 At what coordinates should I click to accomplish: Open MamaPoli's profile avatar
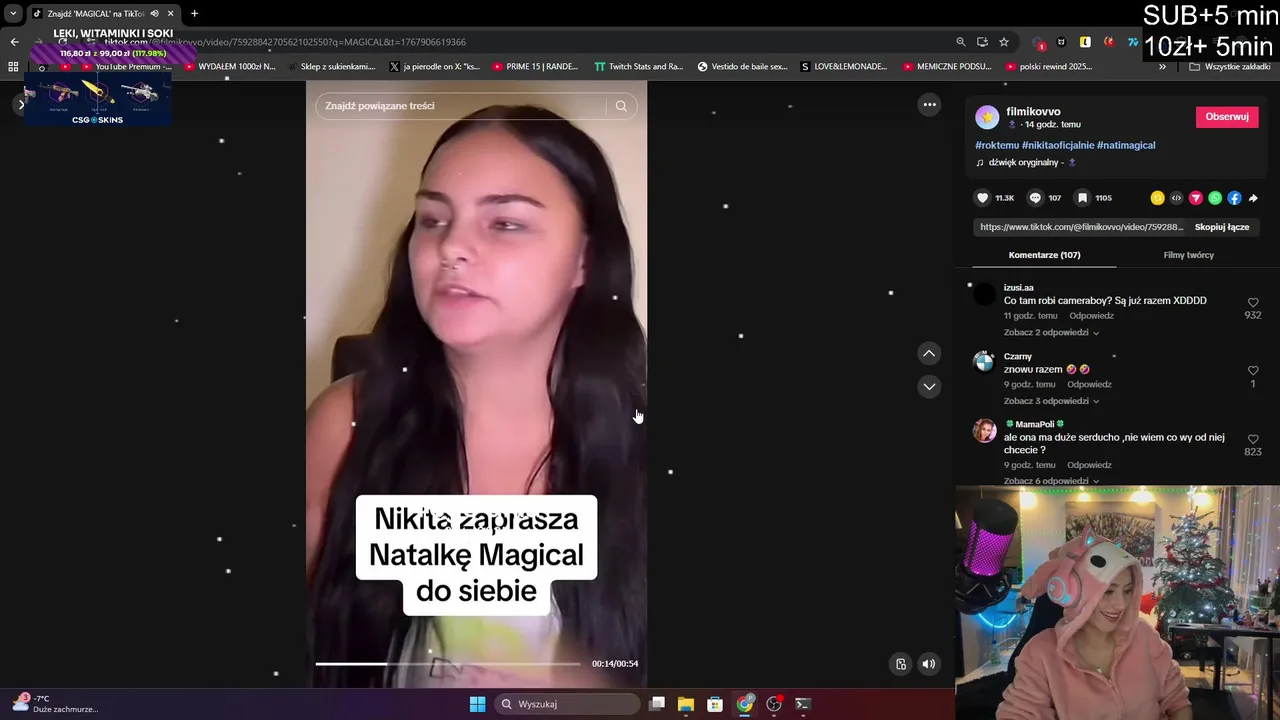[985, 431]
